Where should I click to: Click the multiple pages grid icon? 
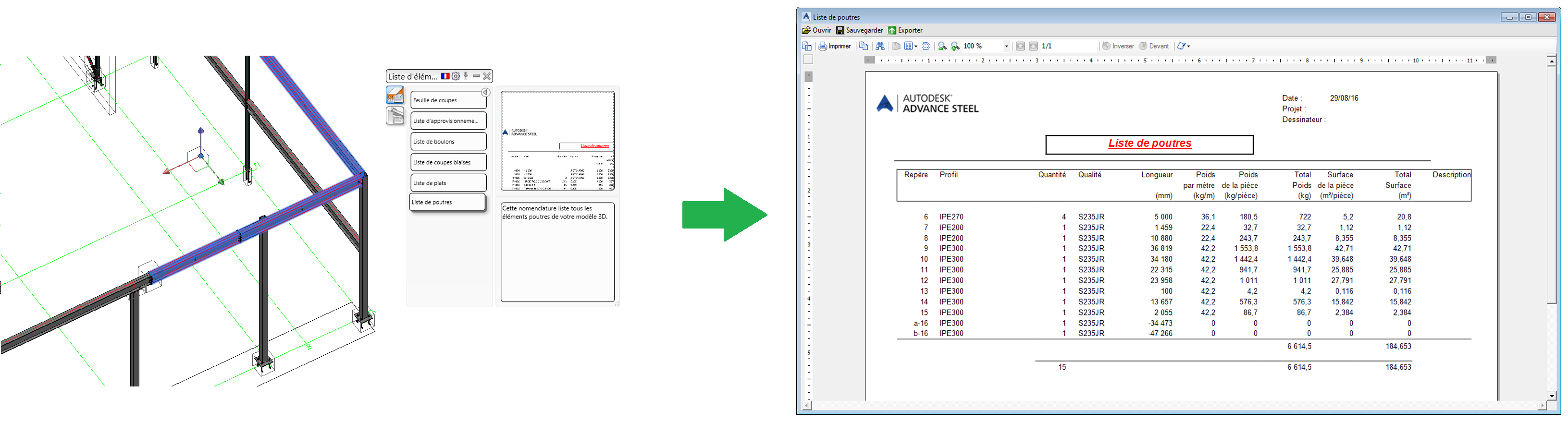pos(908,46)
